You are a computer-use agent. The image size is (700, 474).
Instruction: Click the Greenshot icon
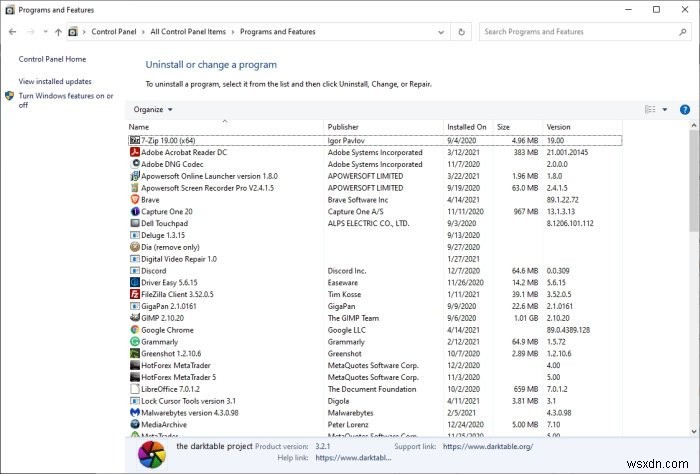click(134, 353)
